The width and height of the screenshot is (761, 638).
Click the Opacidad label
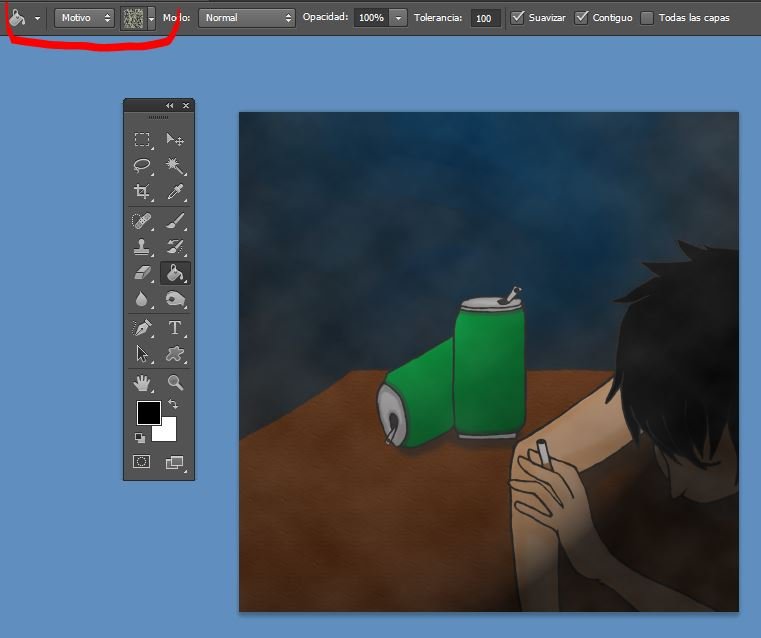click(325, 17)
